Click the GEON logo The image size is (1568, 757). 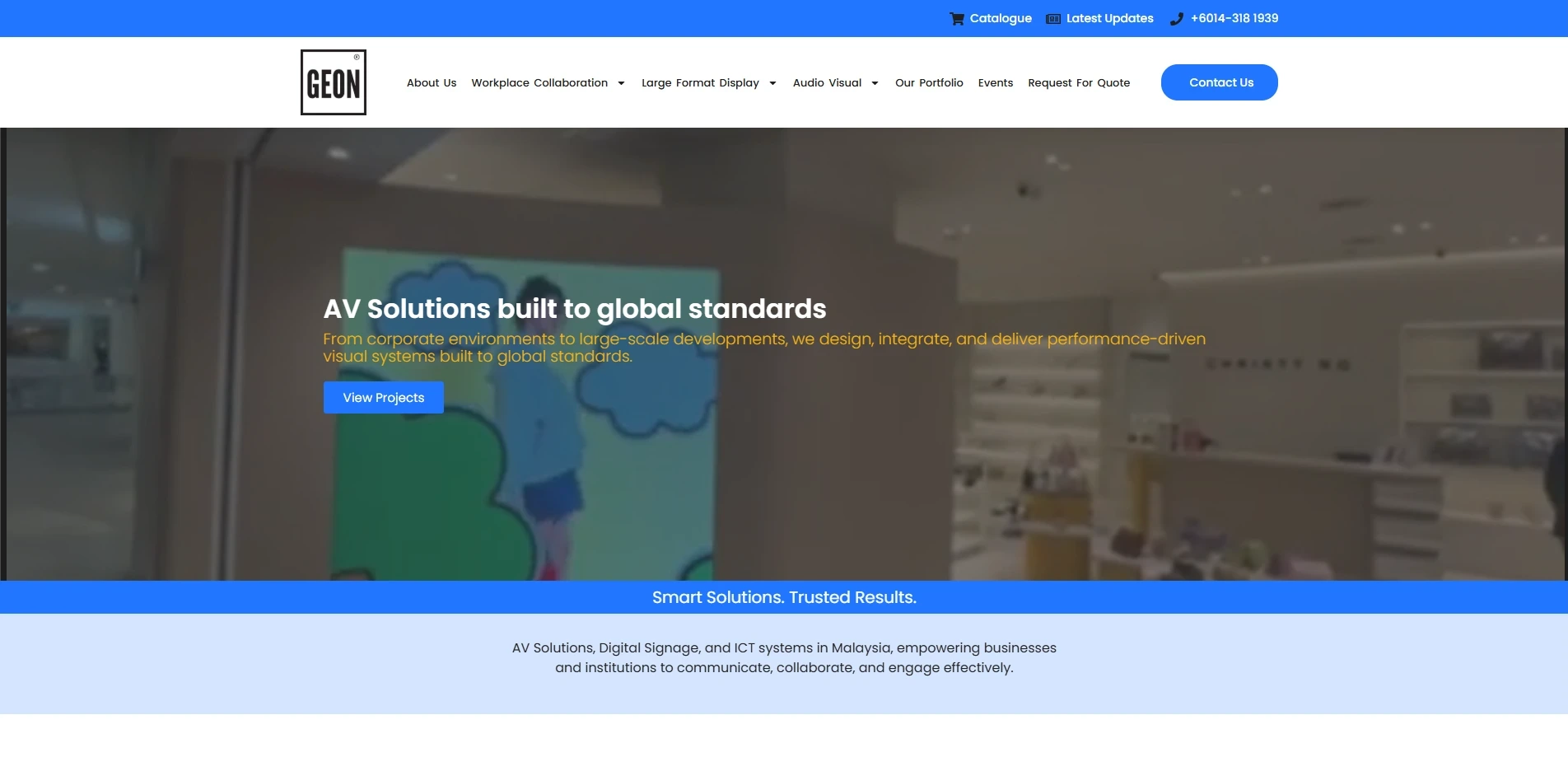tap(334, 82)
